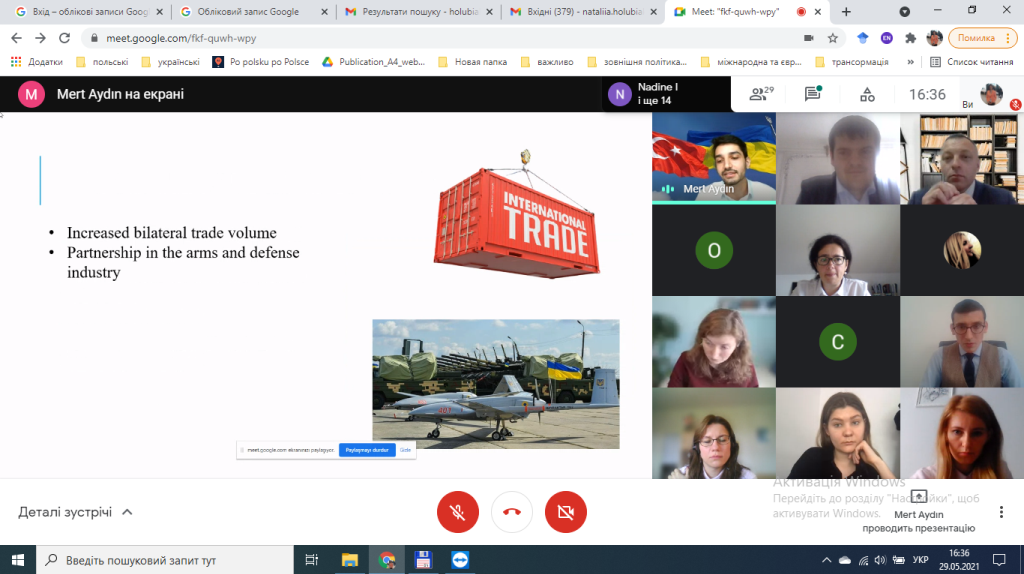Open File Explorer from the taskbar
1024x574 pixels.
(350, 560)
